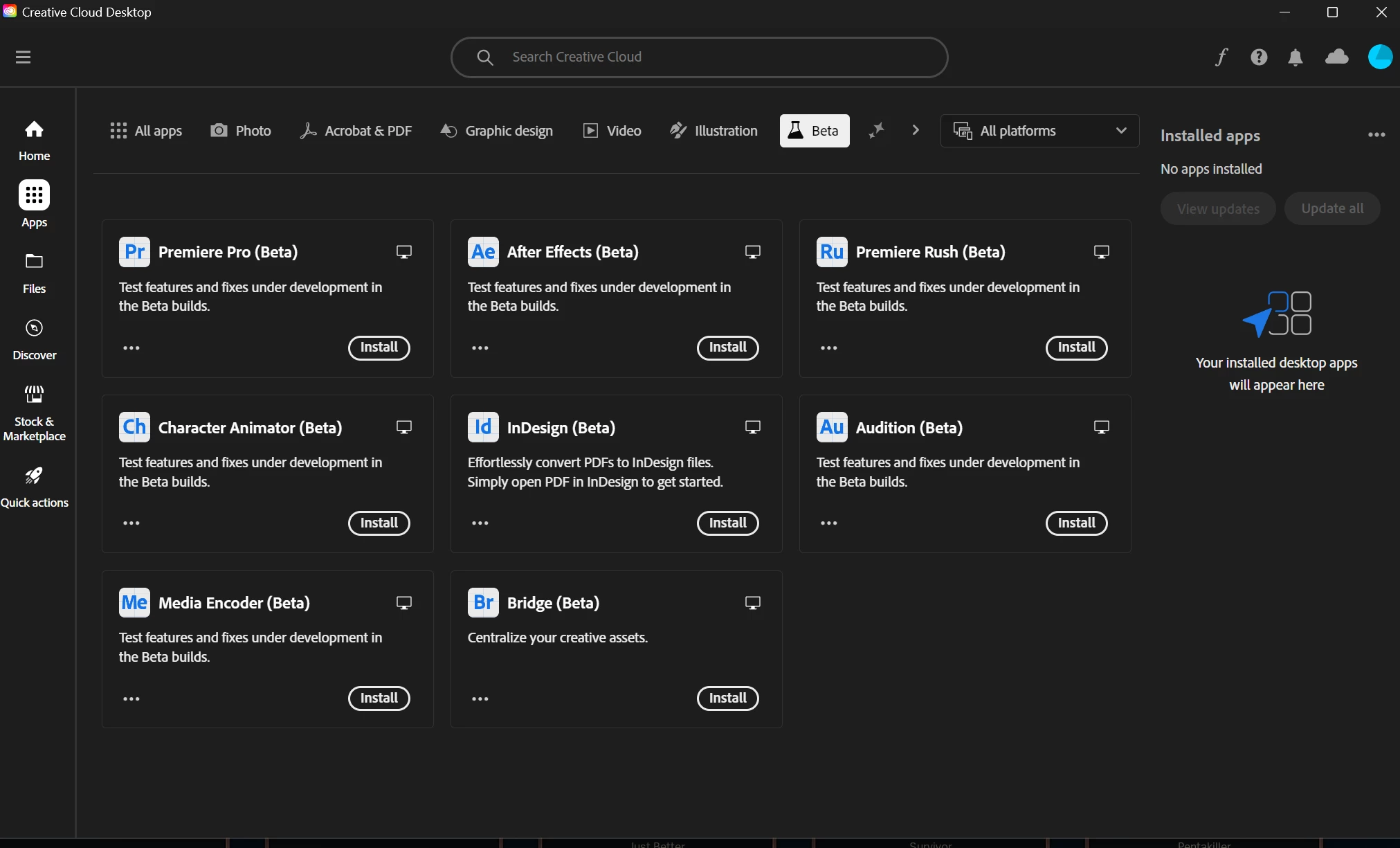Click the help question mark icon
Screen dimensions: 1400x848
point(1259,57)
